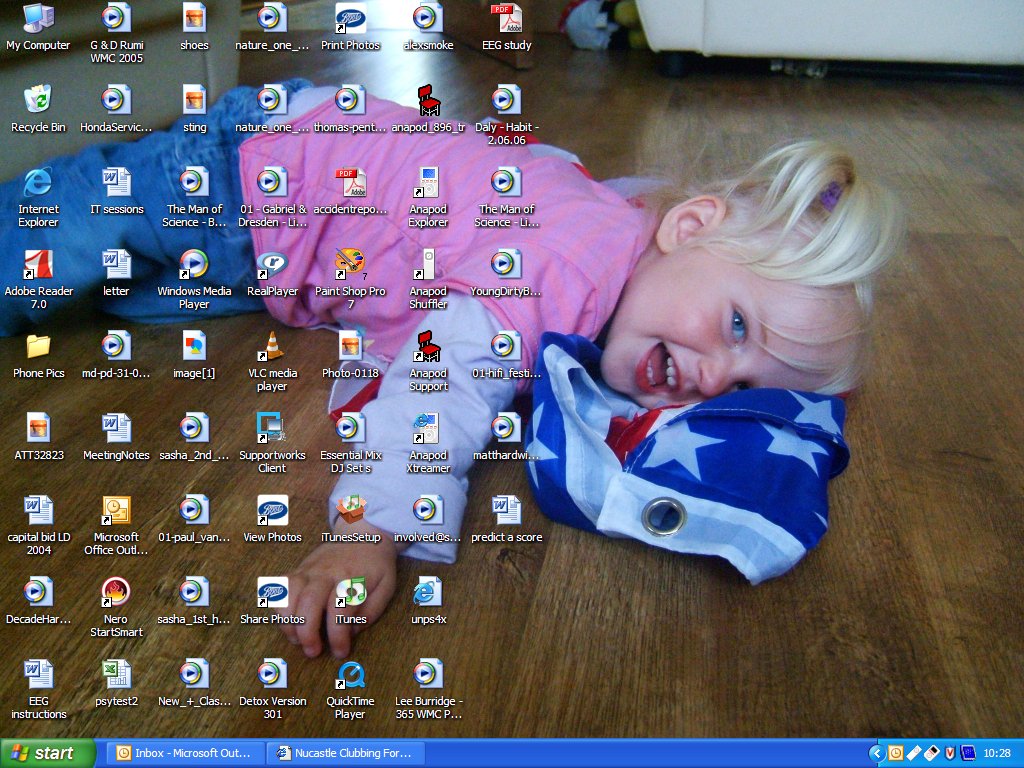Screen dimensions: 1024x768
Task: Open the Windows Start menu
Action: point(48,753)
